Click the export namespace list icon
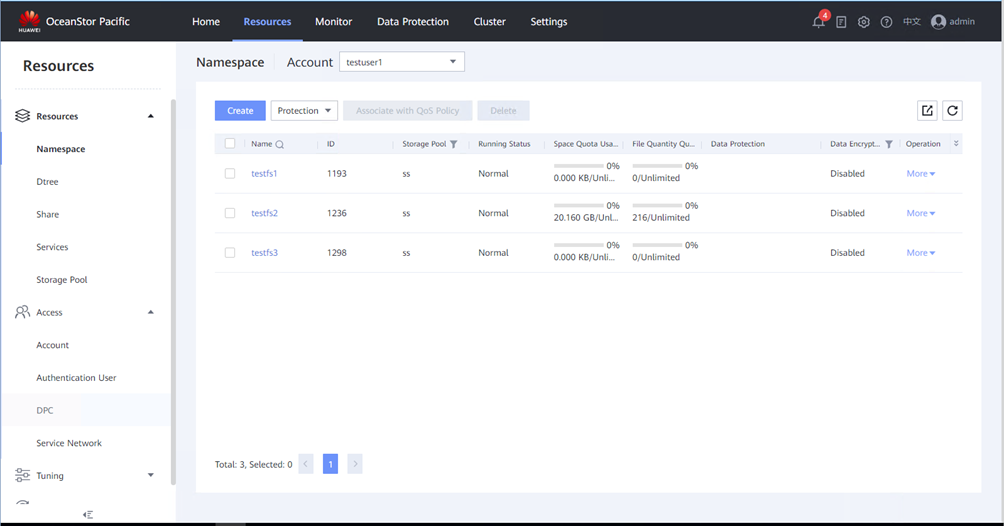 (x=927, y=111)
